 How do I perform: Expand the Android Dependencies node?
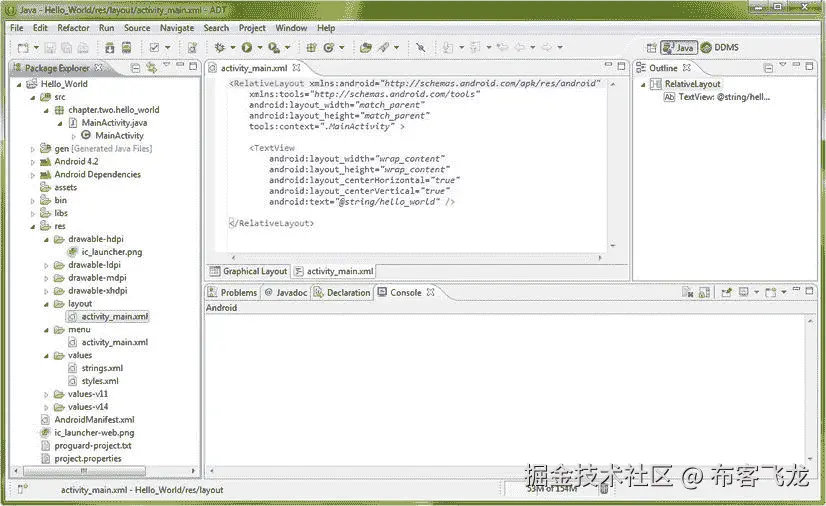tap(33, 175)
